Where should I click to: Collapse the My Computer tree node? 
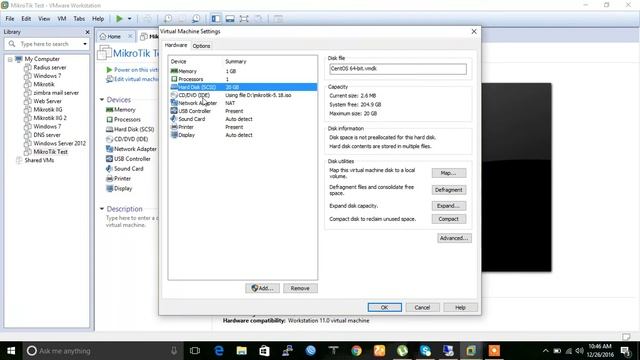(x=10, y=59)
